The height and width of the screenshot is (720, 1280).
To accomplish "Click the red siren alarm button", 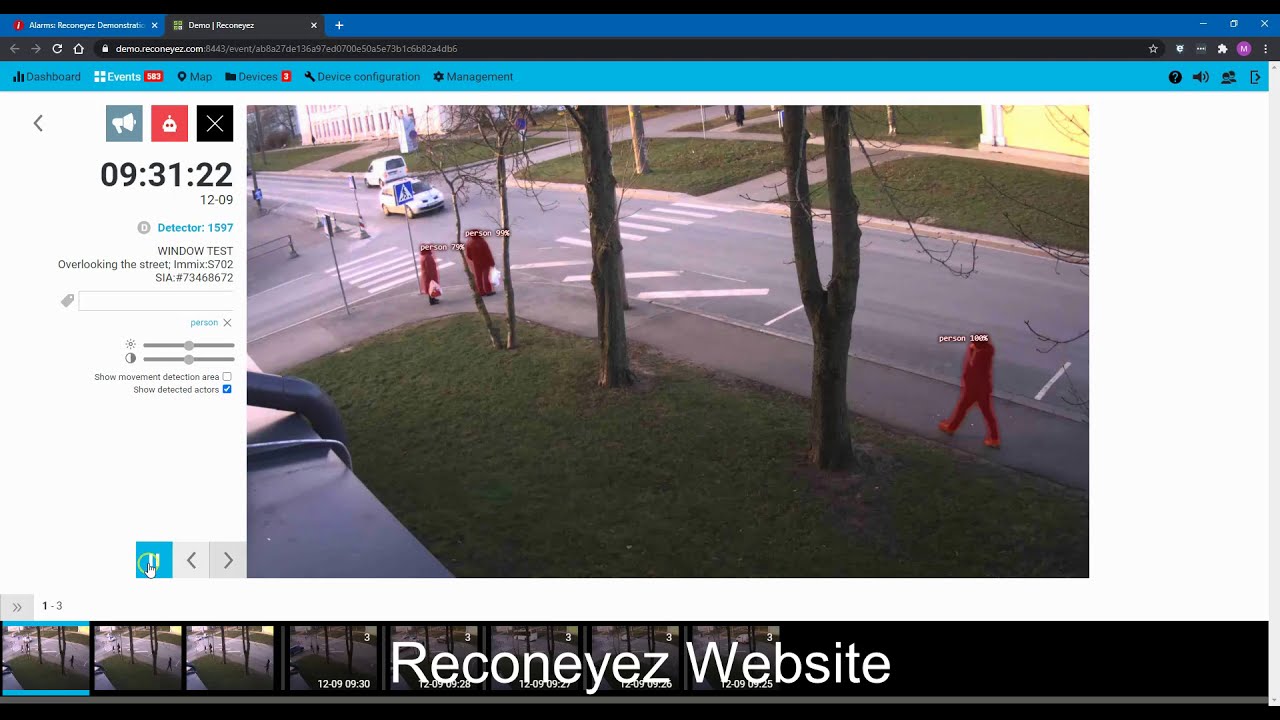I will point(169,123).
